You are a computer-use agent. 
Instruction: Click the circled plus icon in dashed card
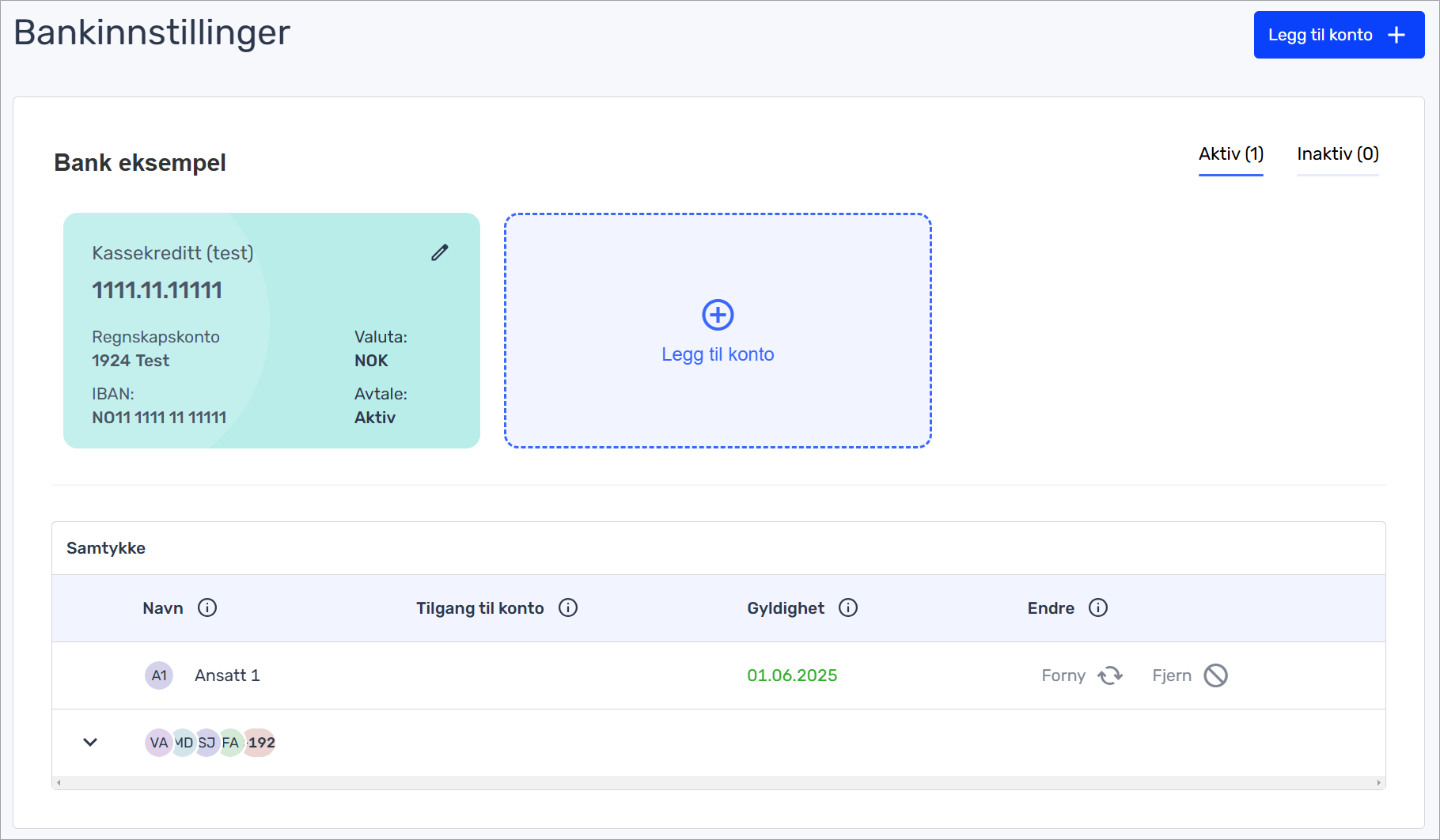click(718, 315)
